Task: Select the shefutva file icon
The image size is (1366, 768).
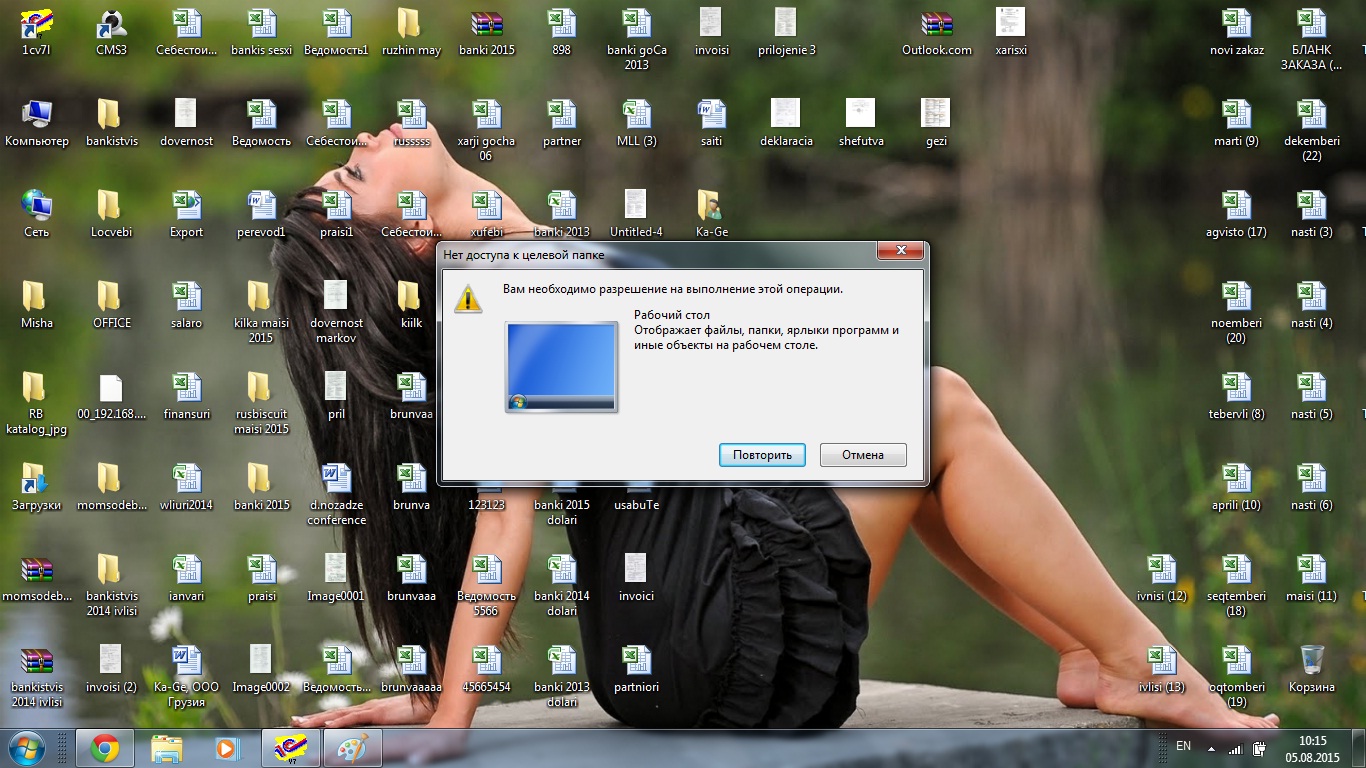Action: 861,123
